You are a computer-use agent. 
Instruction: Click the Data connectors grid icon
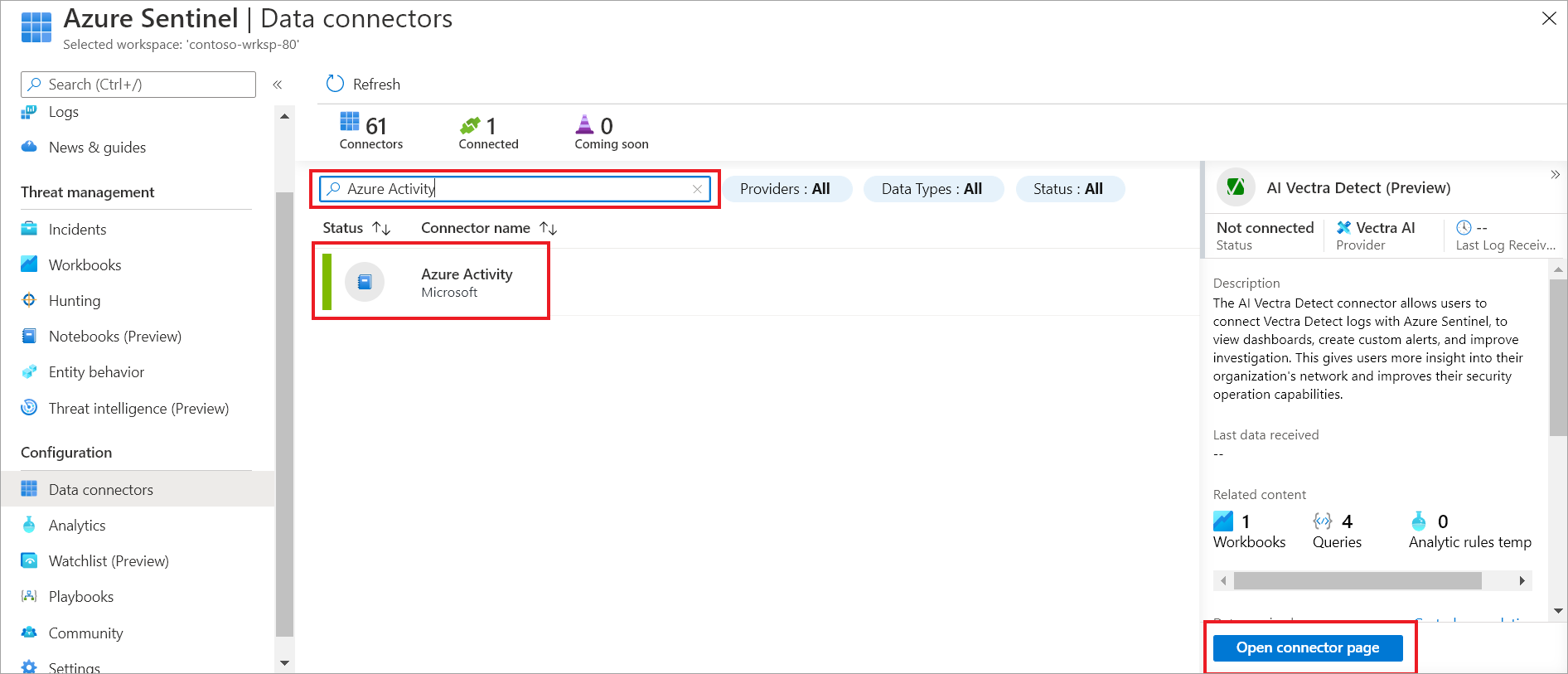point(29,489)
